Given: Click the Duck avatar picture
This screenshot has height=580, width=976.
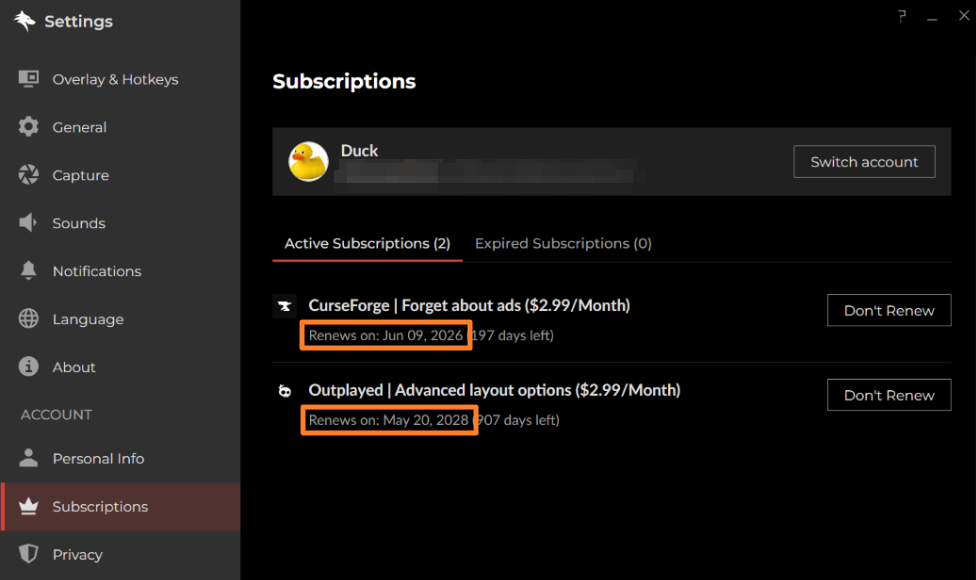Looking at the screenshot, I should [308, 161].
